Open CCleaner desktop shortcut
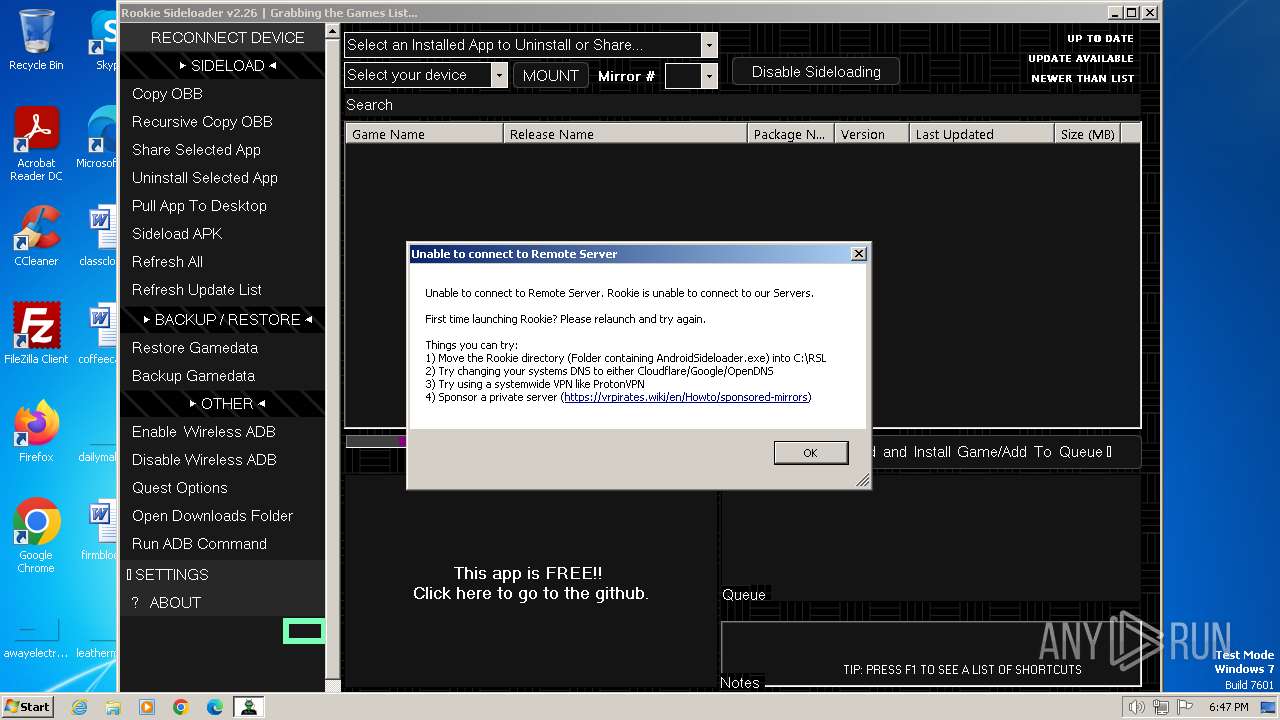 click(36, 236)
